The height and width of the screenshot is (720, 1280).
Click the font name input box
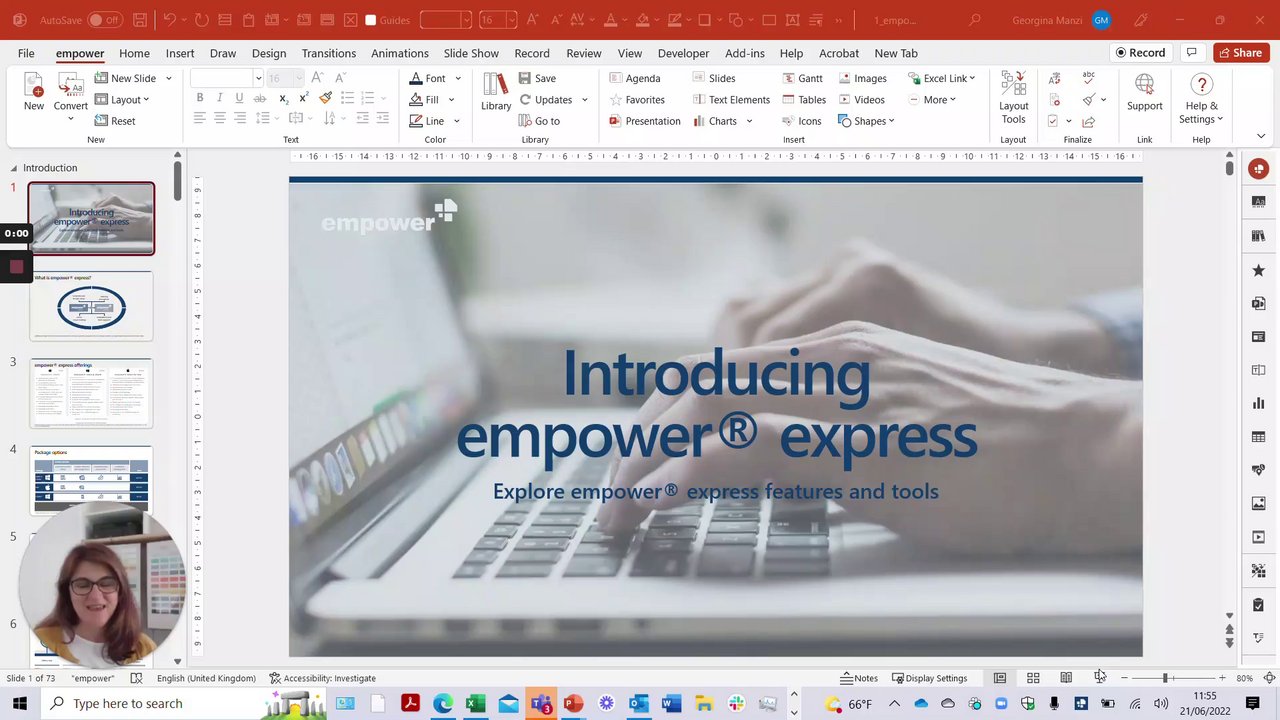[222, 78]
